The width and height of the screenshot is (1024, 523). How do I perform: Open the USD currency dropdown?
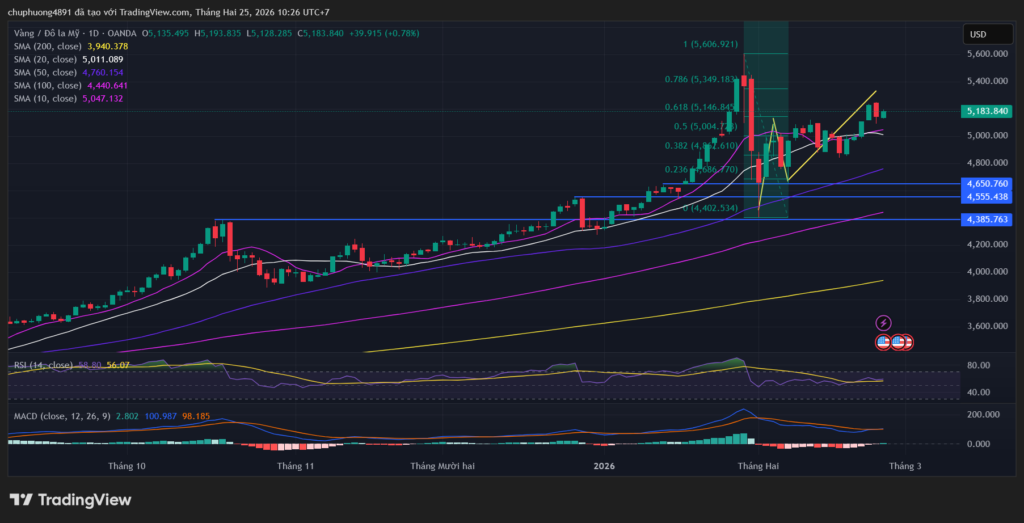click(976, 35)
